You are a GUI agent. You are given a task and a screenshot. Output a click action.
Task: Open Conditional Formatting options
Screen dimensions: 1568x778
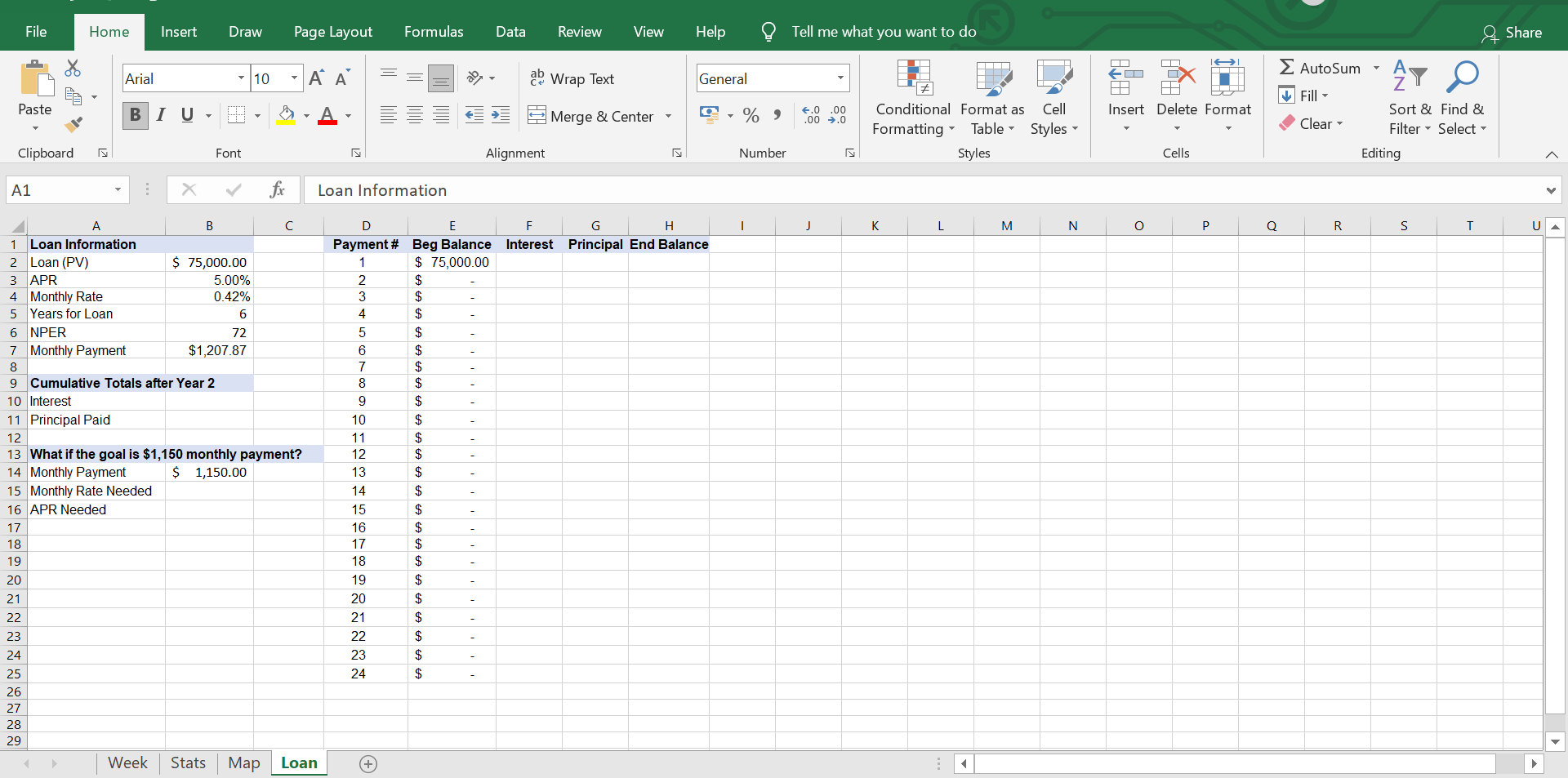point(913,96)
